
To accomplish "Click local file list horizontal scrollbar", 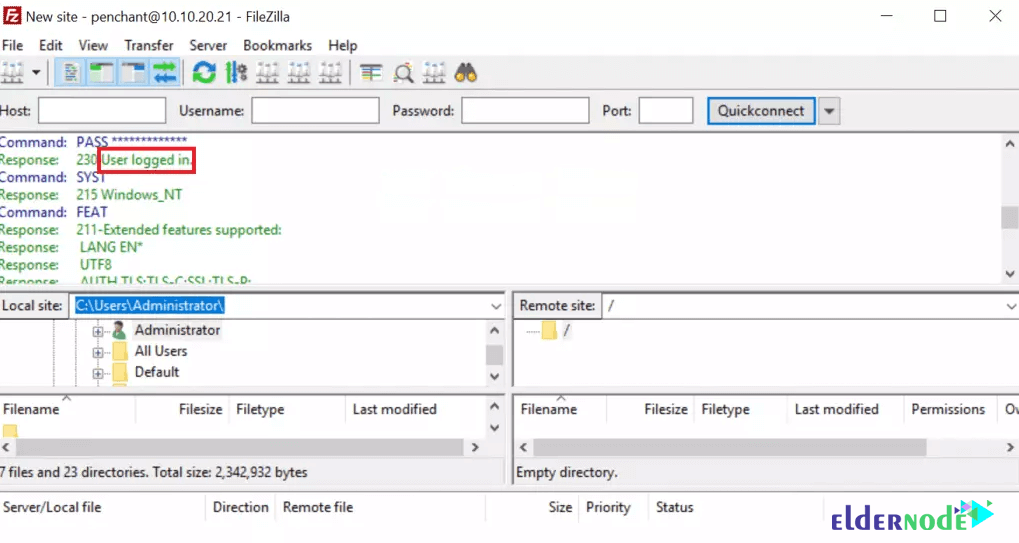I will click(x=239, y=447).
